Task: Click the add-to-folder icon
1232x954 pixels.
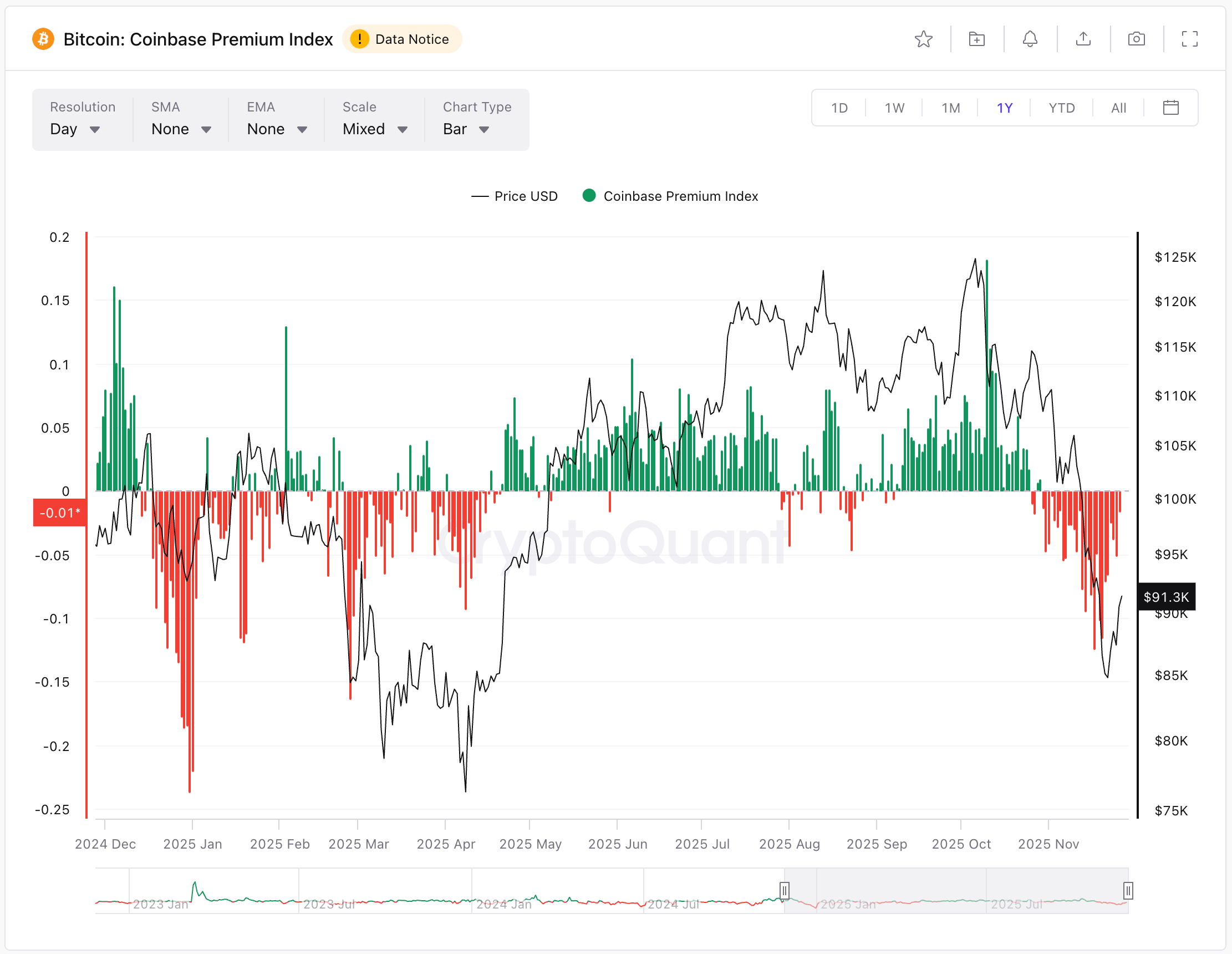Action: point(976,39)
